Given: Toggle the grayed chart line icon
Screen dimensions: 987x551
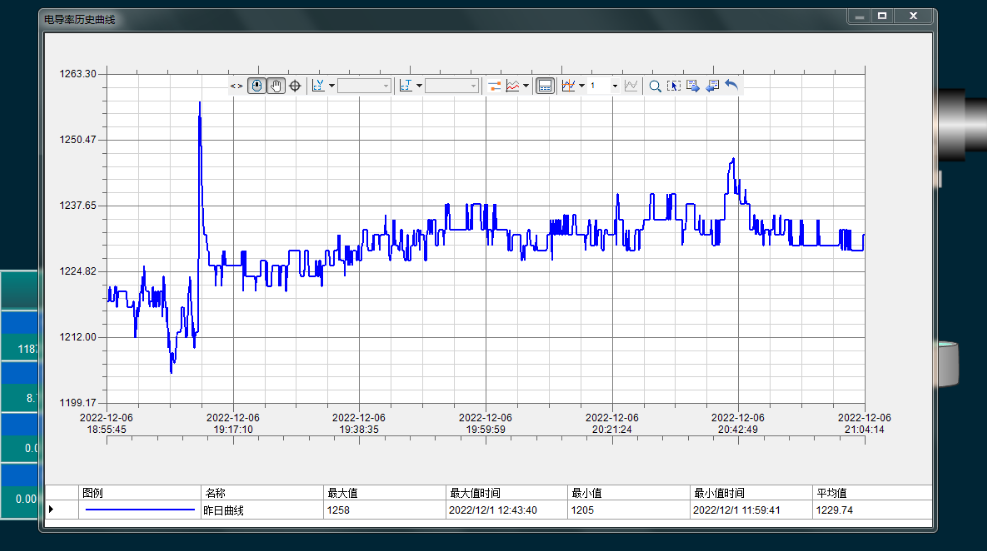Looking at the screenshot, I should (x=631, y=86).
